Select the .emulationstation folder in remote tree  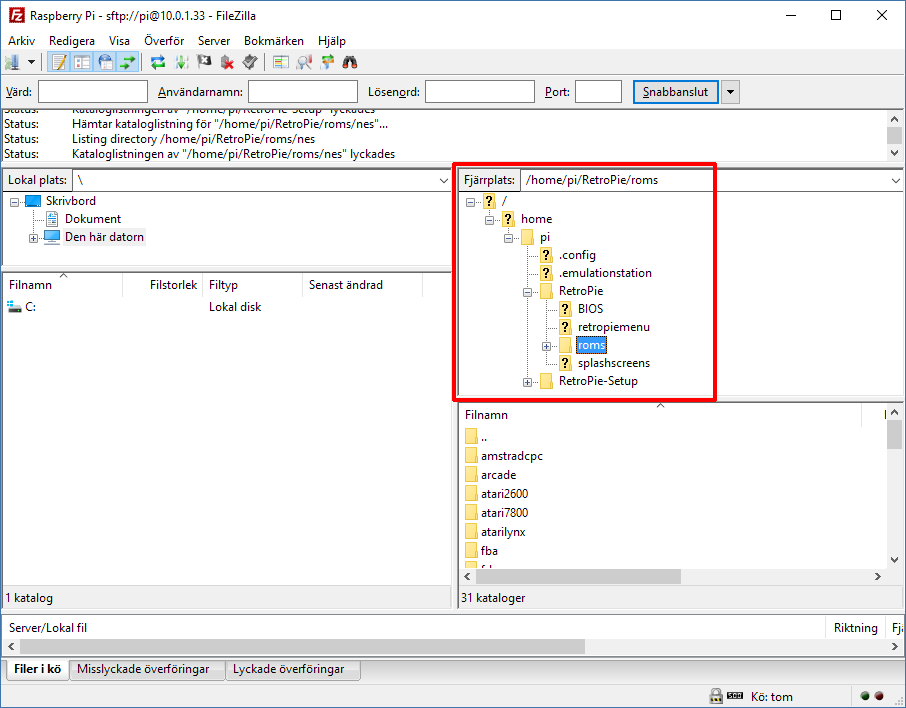tap(605, 273)
